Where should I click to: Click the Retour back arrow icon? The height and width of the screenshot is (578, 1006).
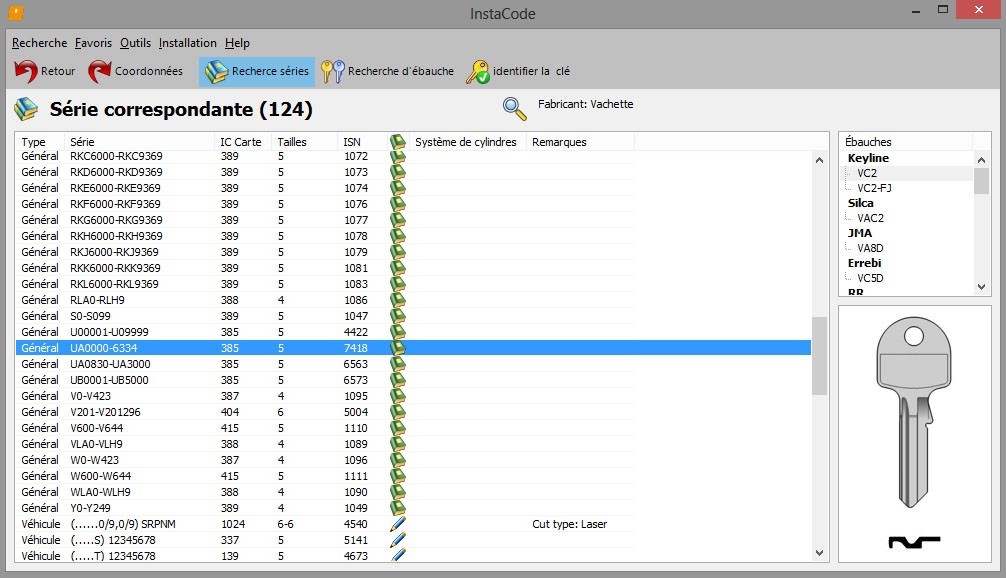click(26, 71)
